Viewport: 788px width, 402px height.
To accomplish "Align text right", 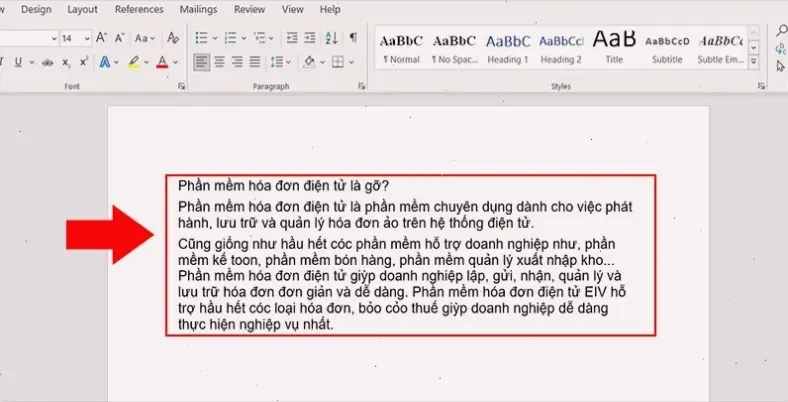I will [237, 62].
